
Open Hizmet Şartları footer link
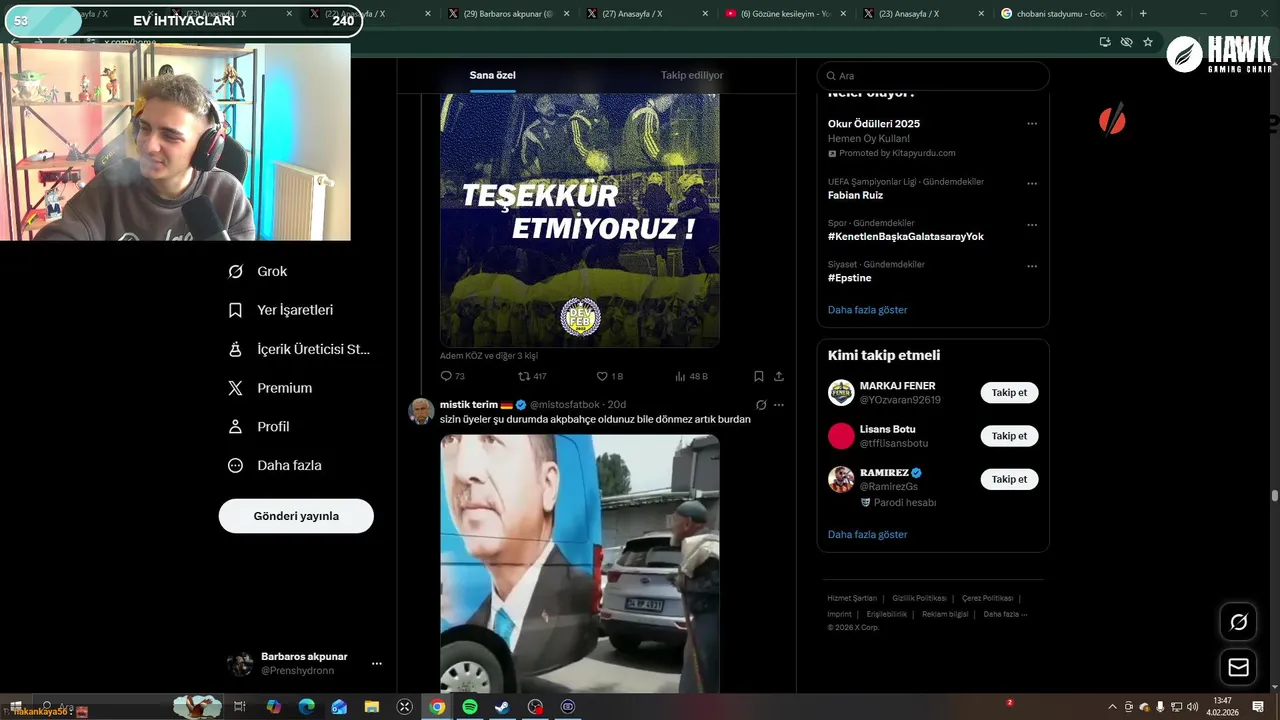click(x=852, y=598)
